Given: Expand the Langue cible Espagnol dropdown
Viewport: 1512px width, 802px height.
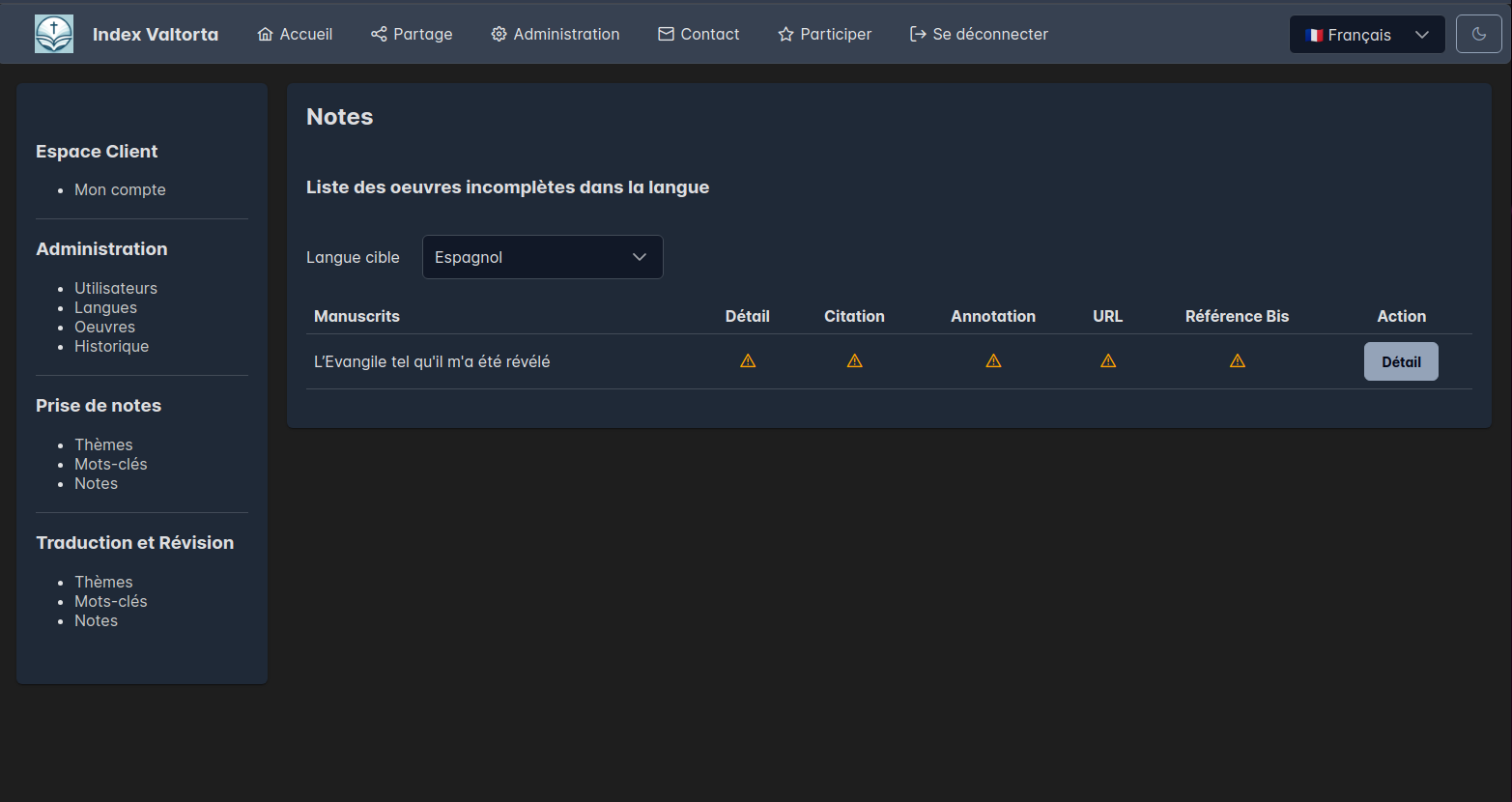Looking at the screenshot, I should [x=542, y=257].
